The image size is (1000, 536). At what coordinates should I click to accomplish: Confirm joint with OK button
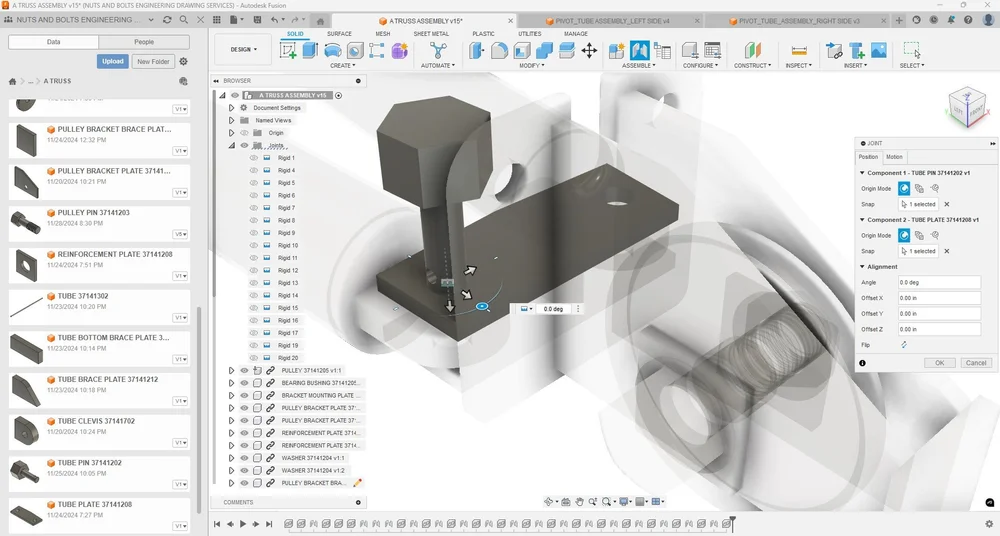point(939,362)
